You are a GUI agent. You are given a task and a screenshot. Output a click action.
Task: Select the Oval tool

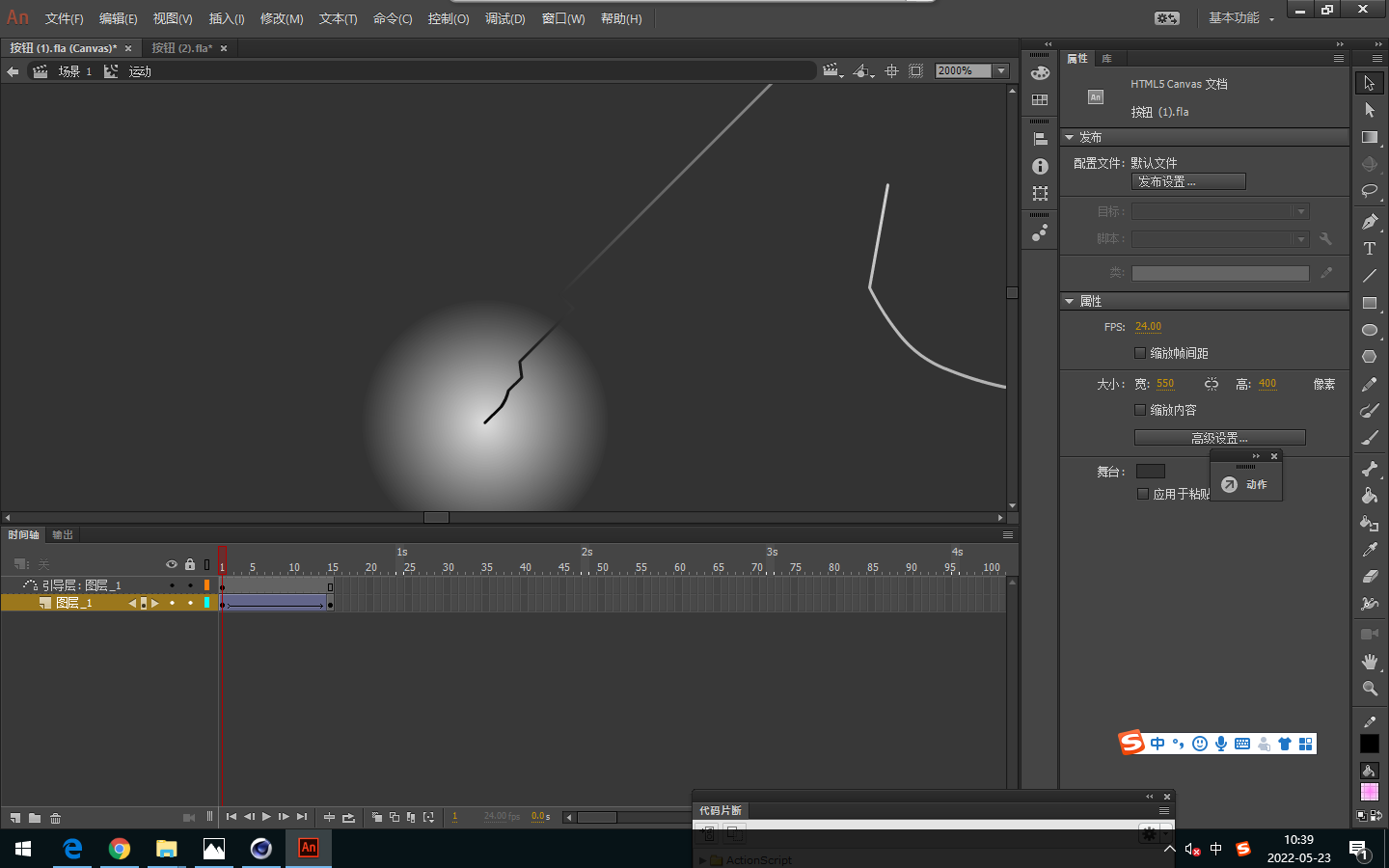pyautogui.click(x=1369, y=330)
